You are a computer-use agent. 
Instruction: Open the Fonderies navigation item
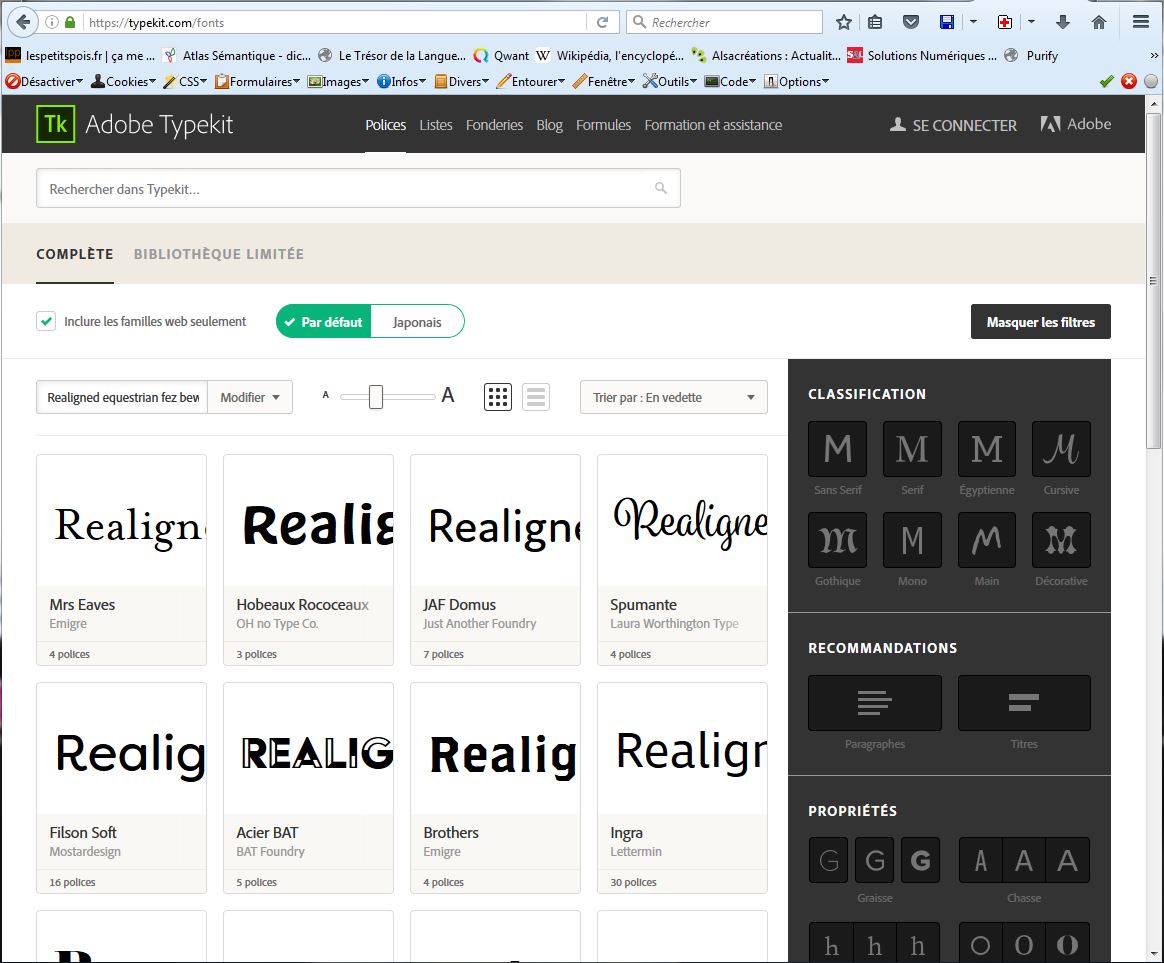pos(494,125)
